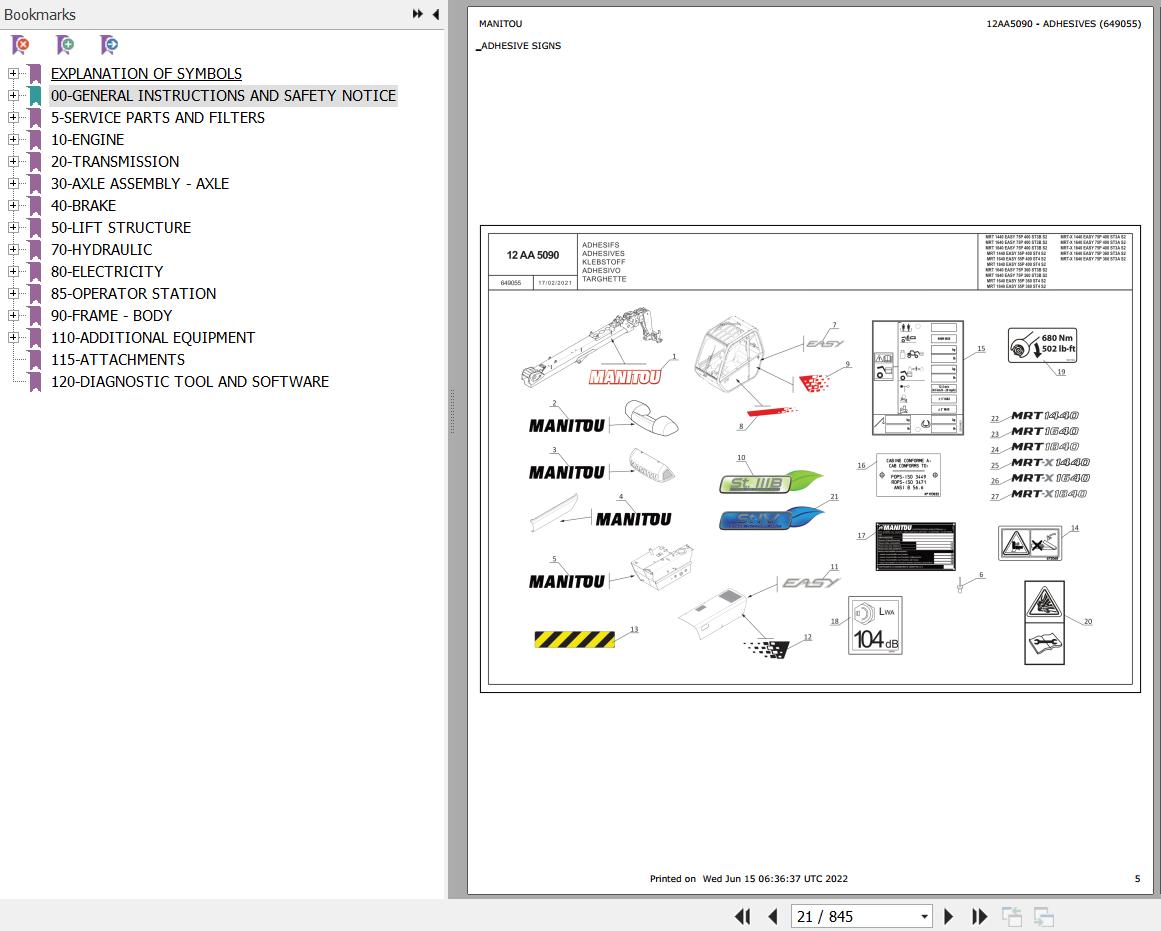This screenshot has width=1161, height=931.
Task: Click the '12 AA 5090' diagram reference
Action: 532,255
